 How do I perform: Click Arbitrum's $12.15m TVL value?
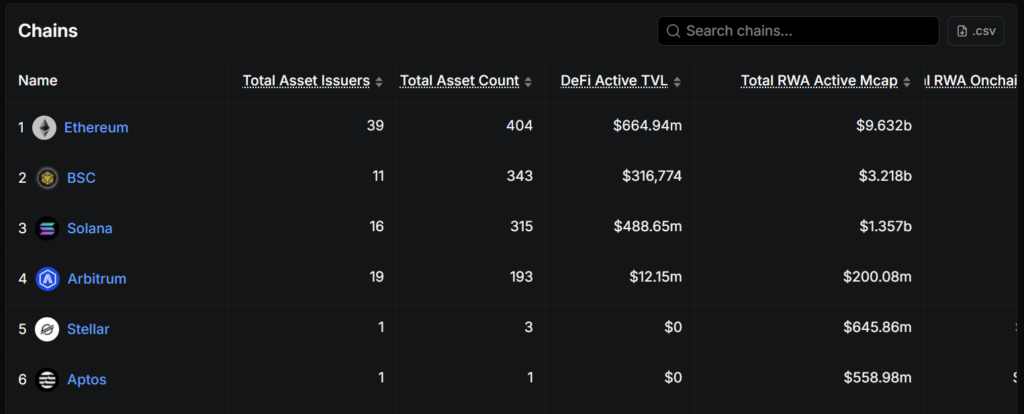(x=656, y=277)
